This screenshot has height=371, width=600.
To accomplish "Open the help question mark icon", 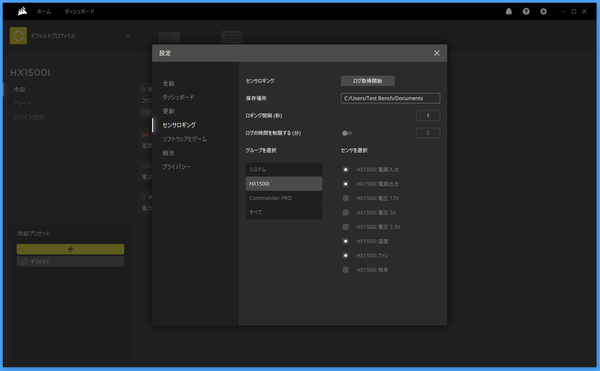I will pos(526,11).
